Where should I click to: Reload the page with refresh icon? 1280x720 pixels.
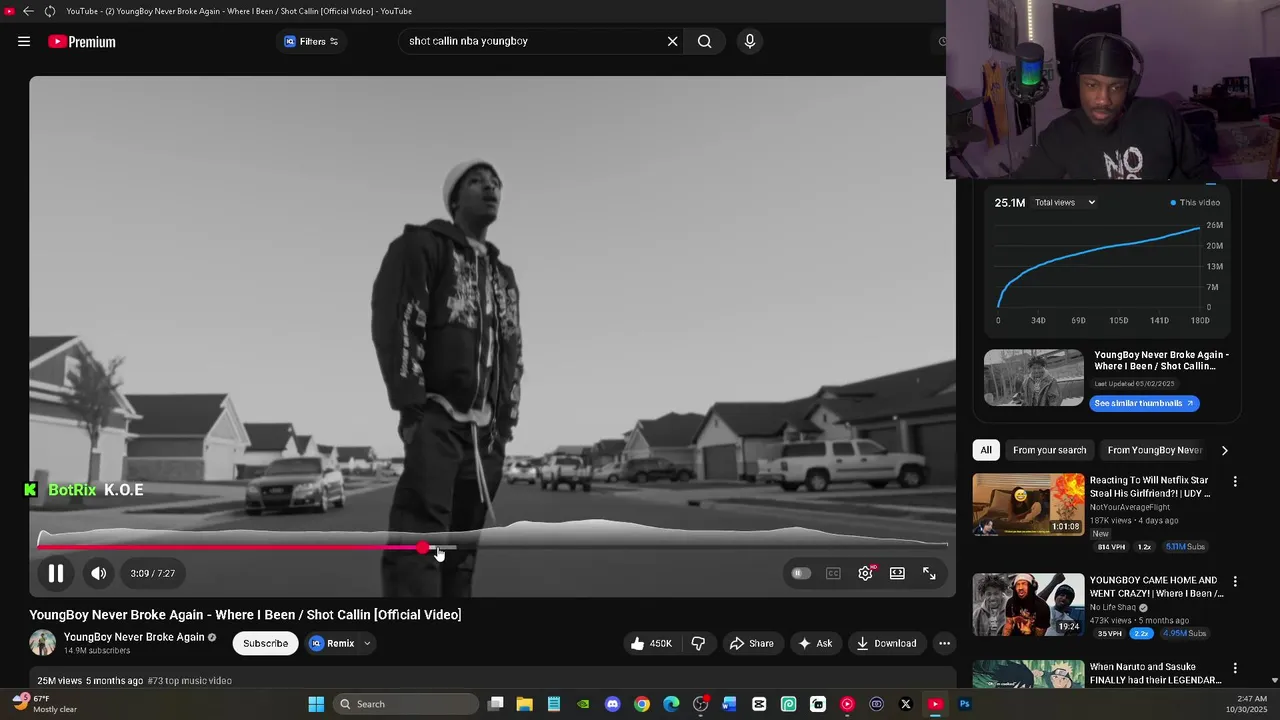coord(49,11)
